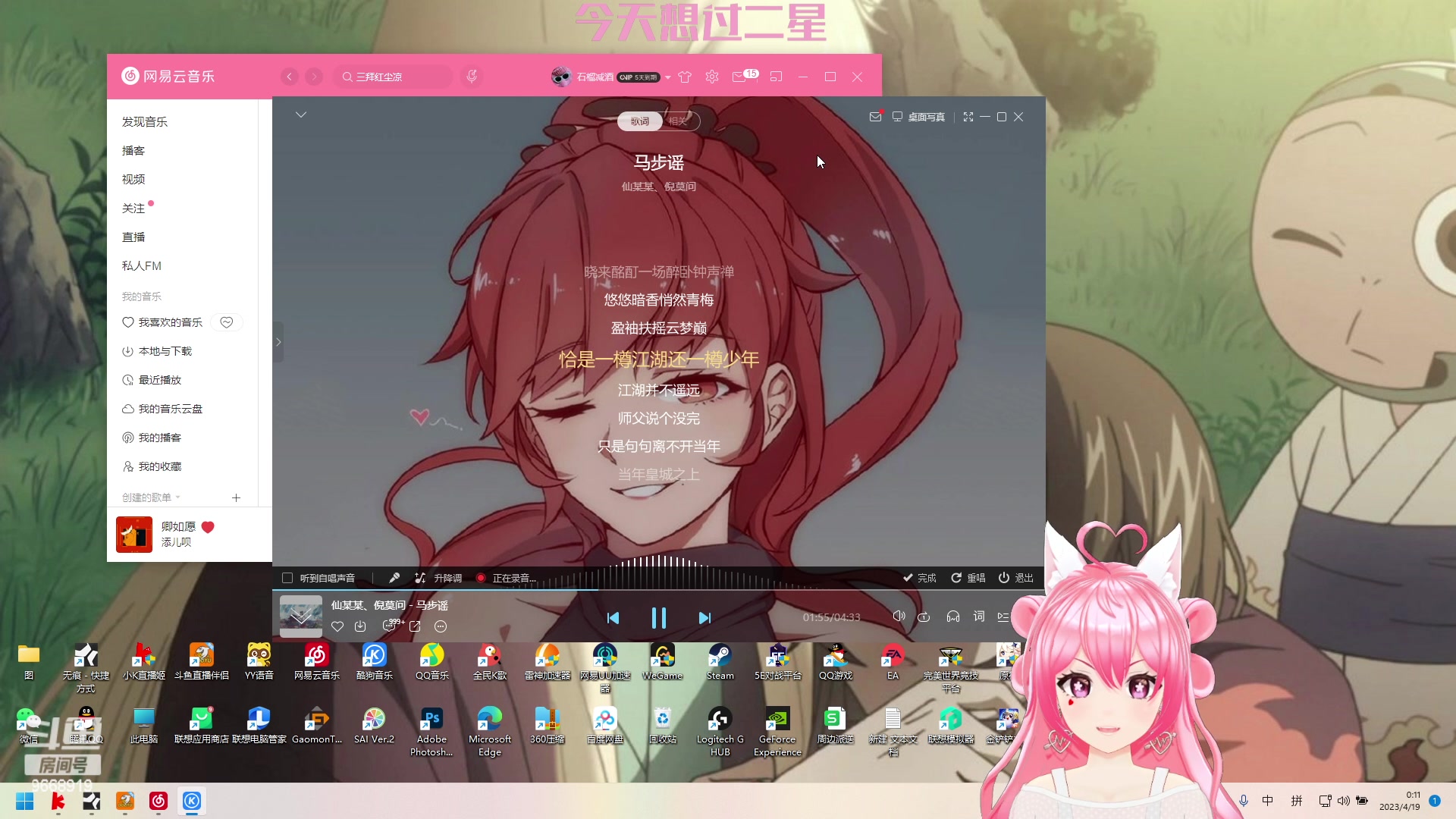Viewport: 1456px width, 819px height.
Task: Expand the sidebar with the side arrow handle
Action: [278, 342]
